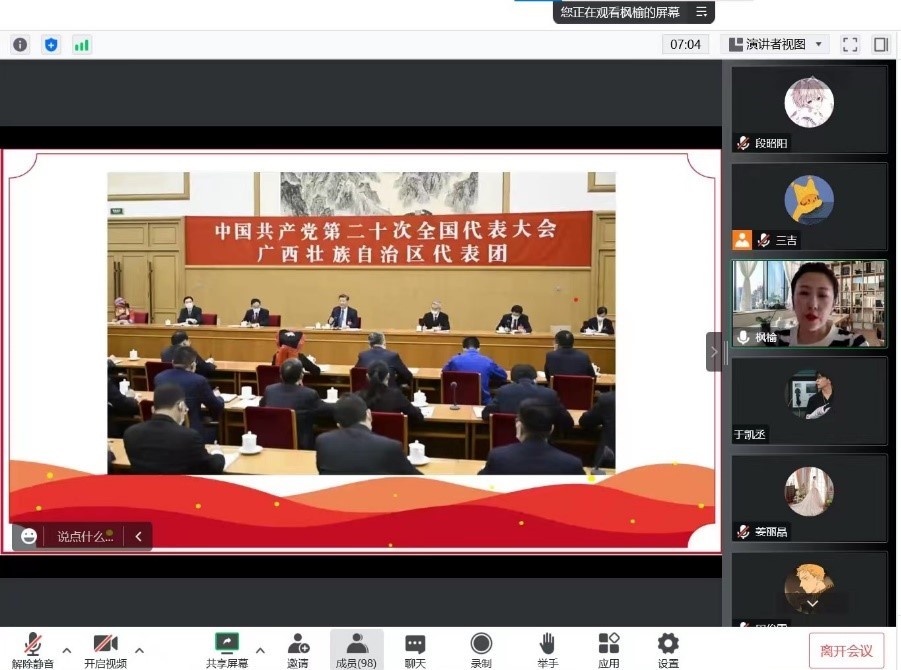Click 姜丽晶's muted microphone icon
This screenshot has width=901, height=670.
[744, 532]
